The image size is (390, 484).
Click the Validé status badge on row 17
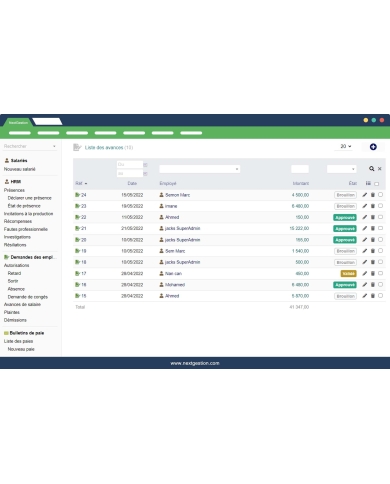[x=348, y=274]
